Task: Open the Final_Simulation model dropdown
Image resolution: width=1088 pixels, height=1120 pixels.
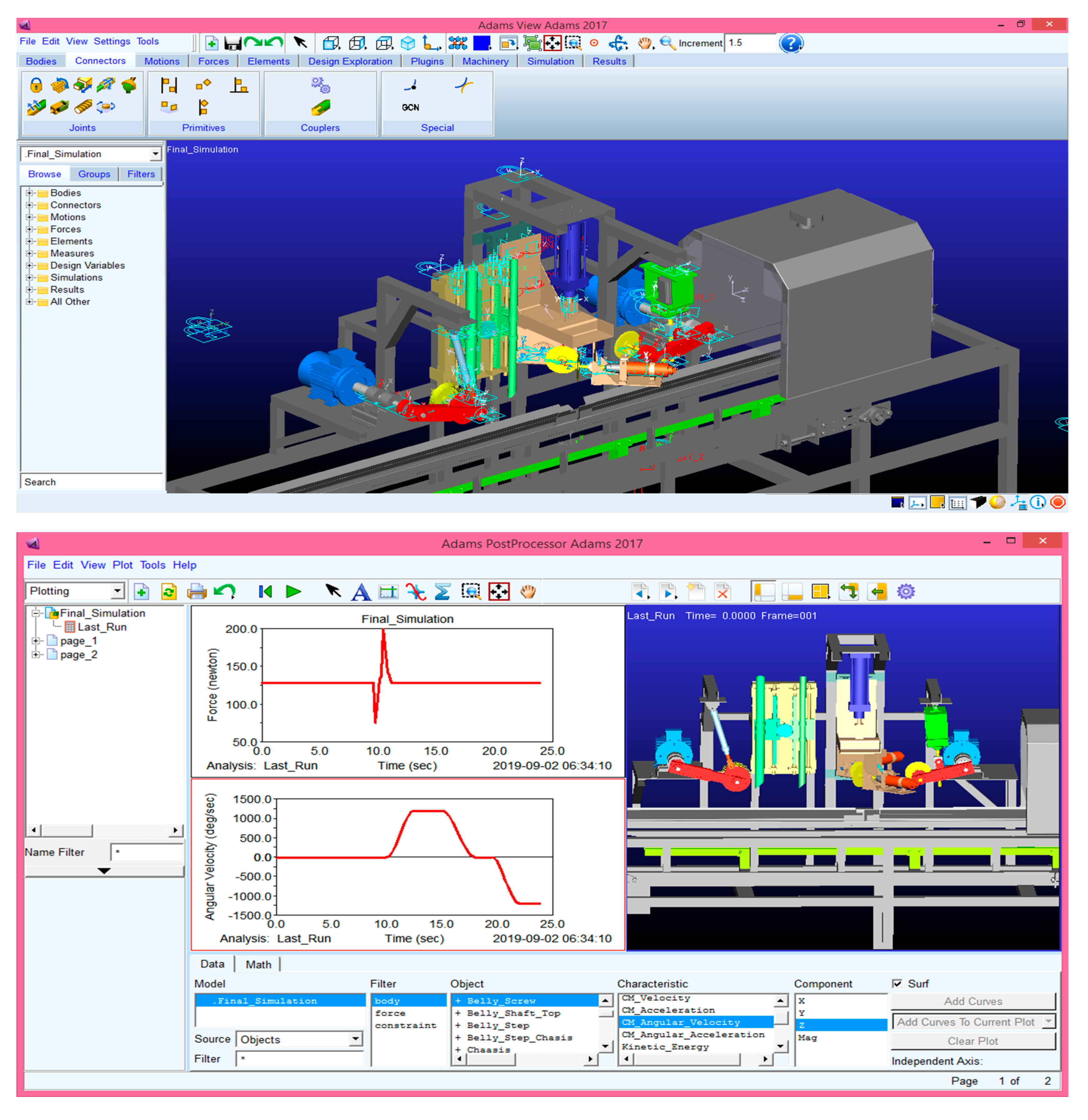Action: (x=155, y=154)
